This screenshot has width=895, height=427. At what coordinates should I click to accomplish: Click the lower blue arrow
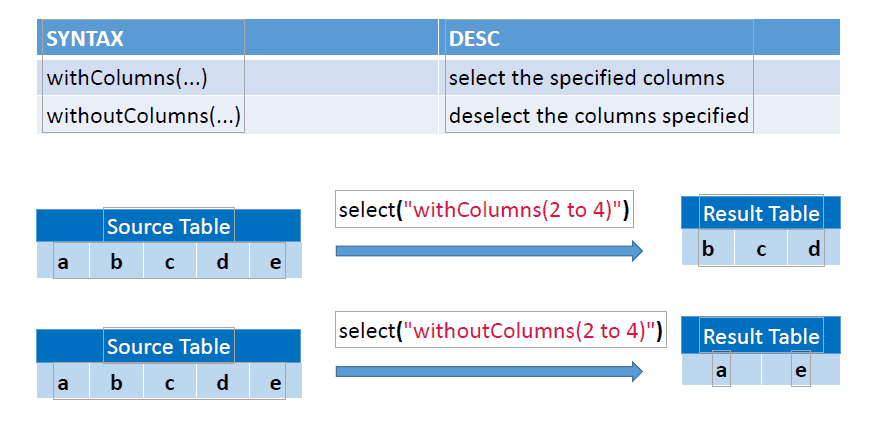tap(489, 372)
